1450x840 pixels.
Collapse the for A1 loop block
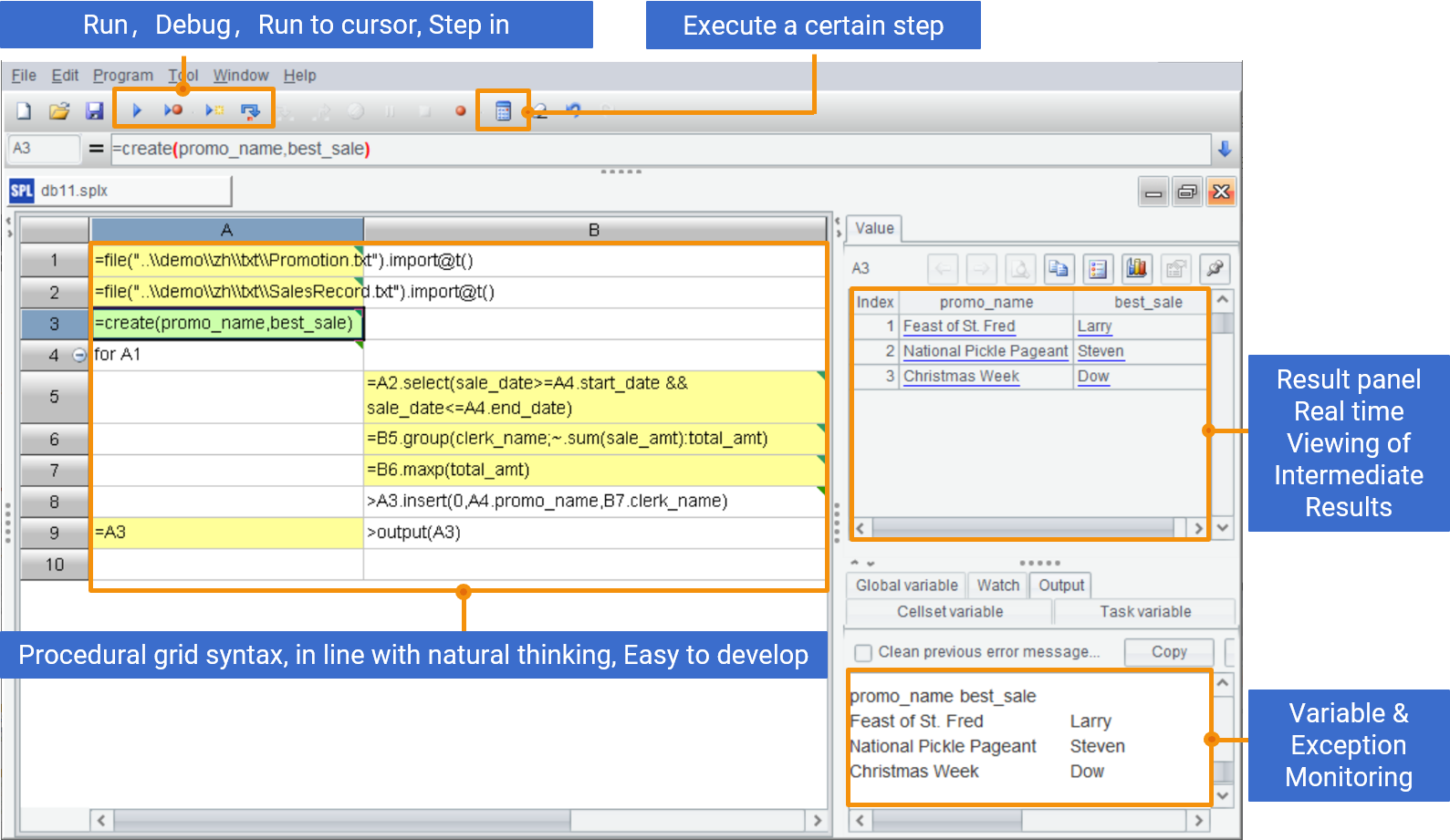79,355
